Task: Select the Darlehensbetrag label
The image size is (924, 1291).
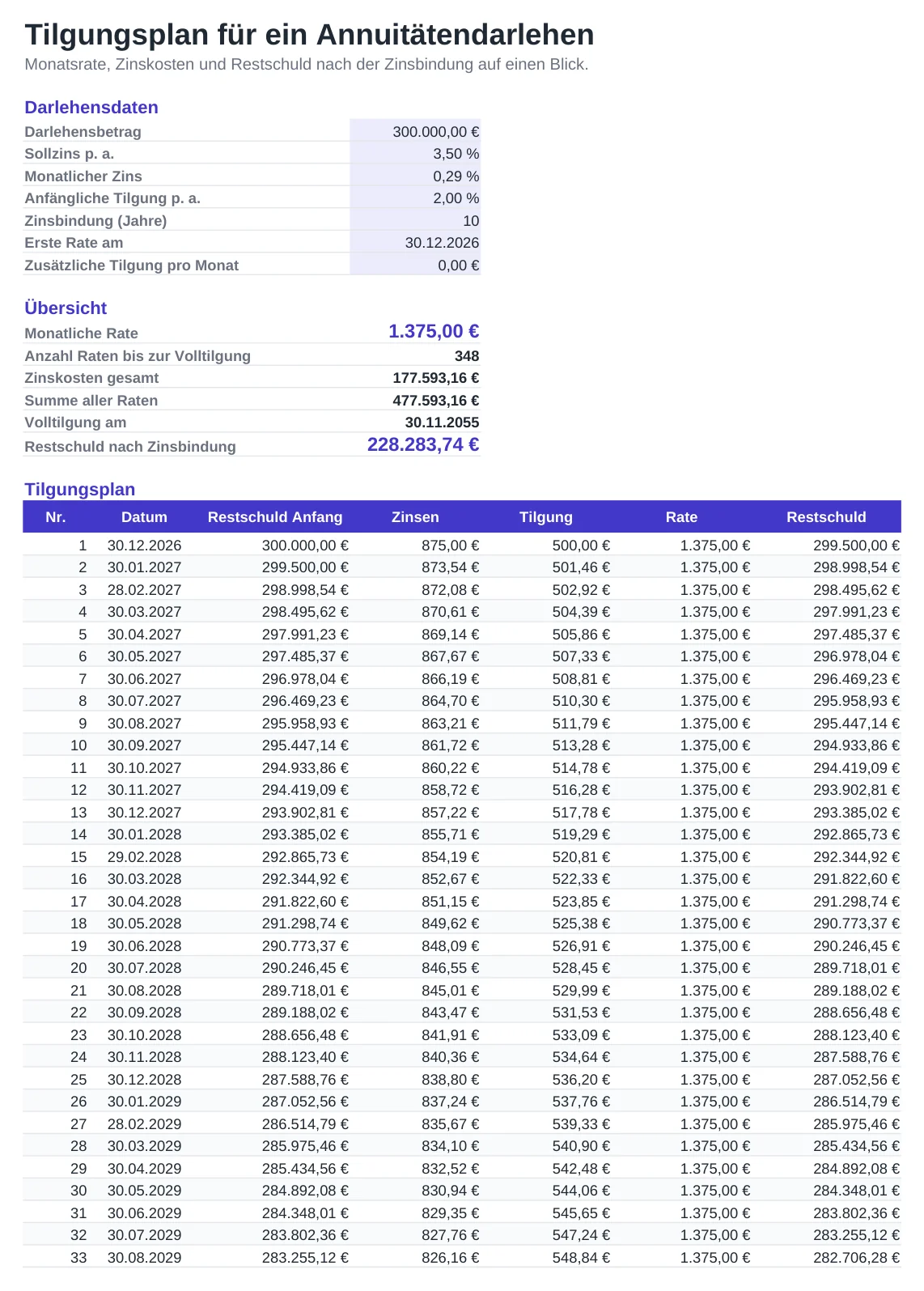Action: coord(83,132)
